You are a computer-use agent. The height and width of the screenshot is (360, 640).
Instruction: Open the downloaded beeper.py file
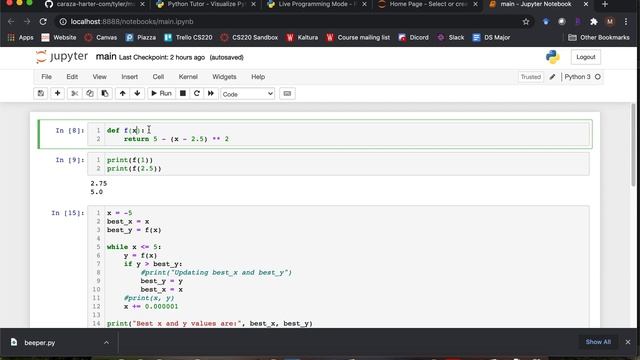click(39, 342)
